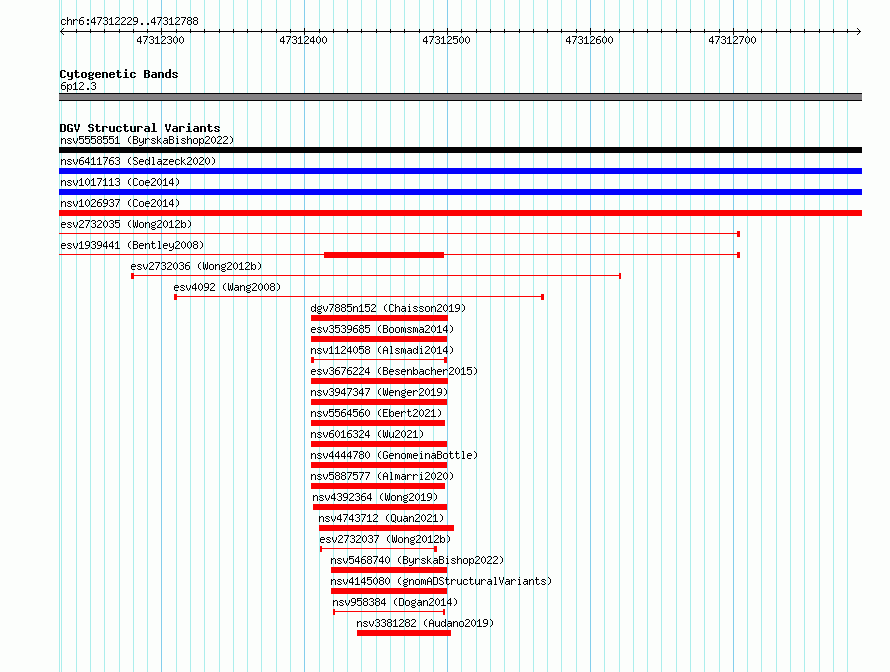This screenshot has height=672, width=890.
Task: Open the nsv6411763 (Sedlazeck2020) label
Action: coord(138,161)
